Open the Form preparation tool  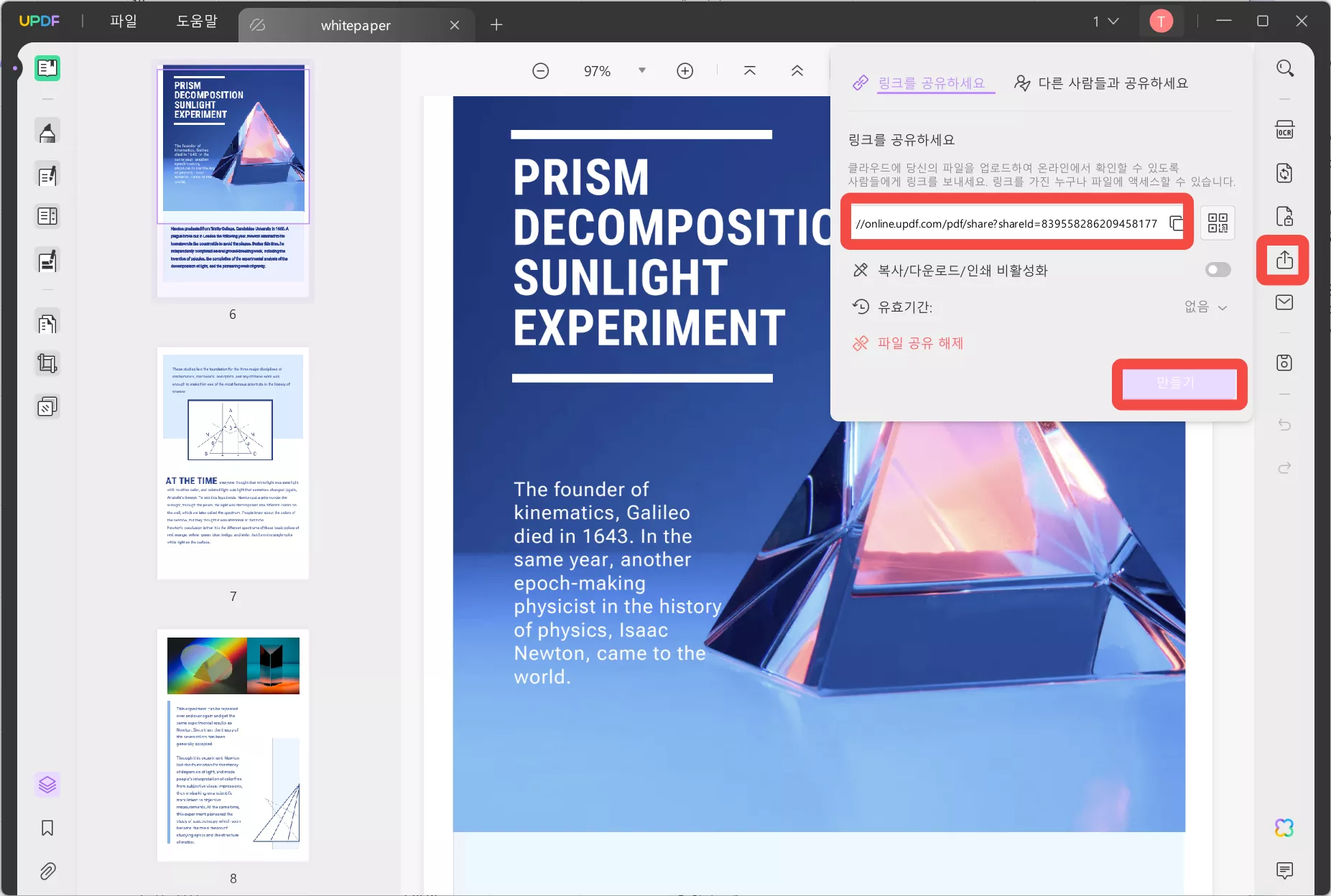(47, 216)
